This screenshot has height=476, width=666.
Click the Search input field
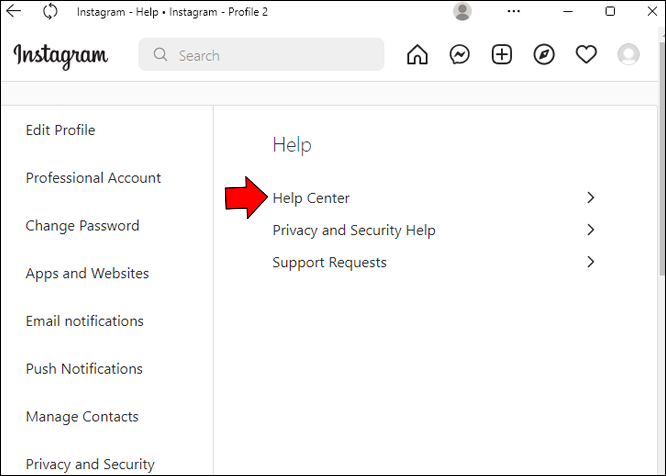point(270,55)
